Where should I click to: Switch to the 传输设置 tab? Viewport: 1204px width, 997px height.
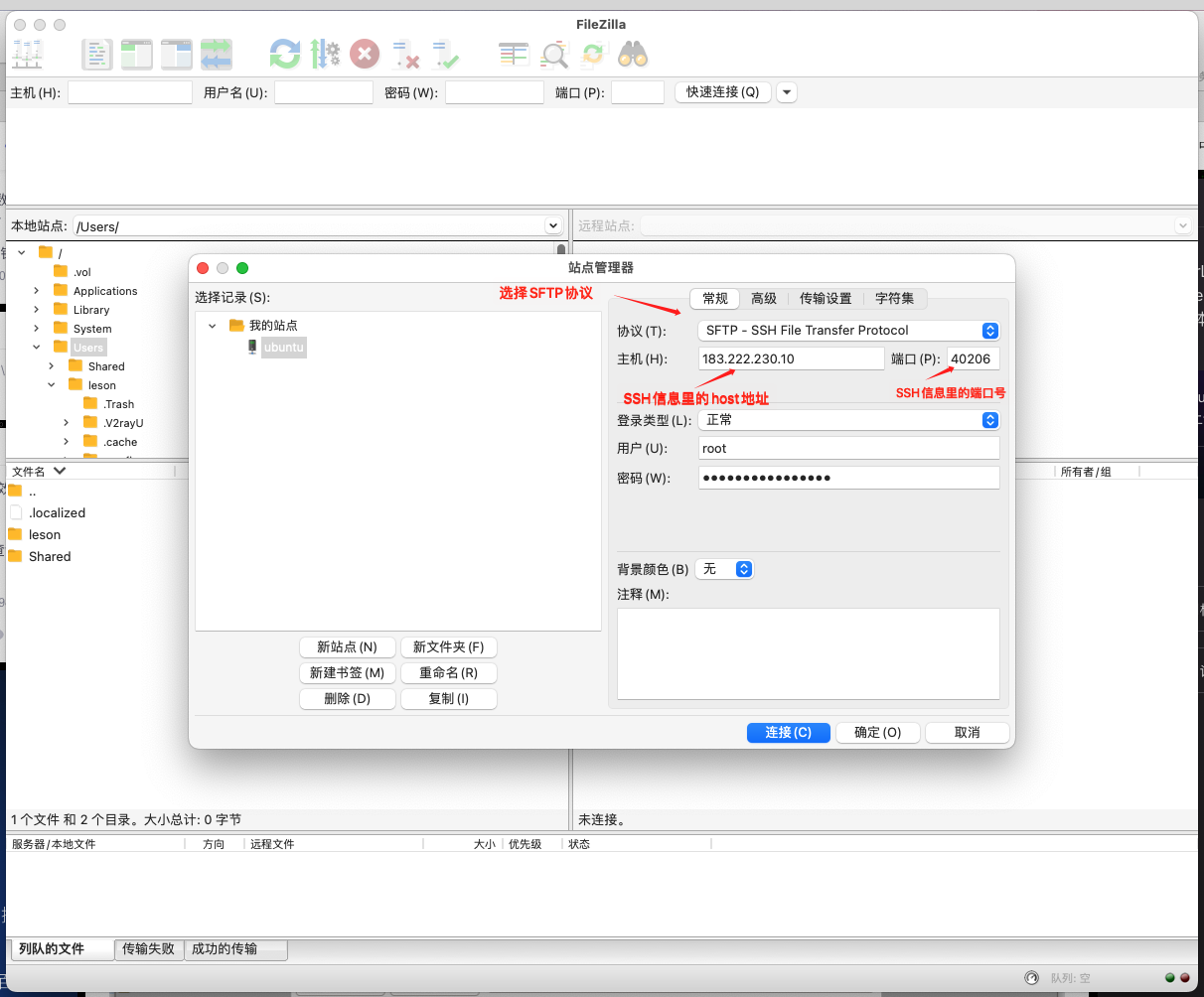826,298
